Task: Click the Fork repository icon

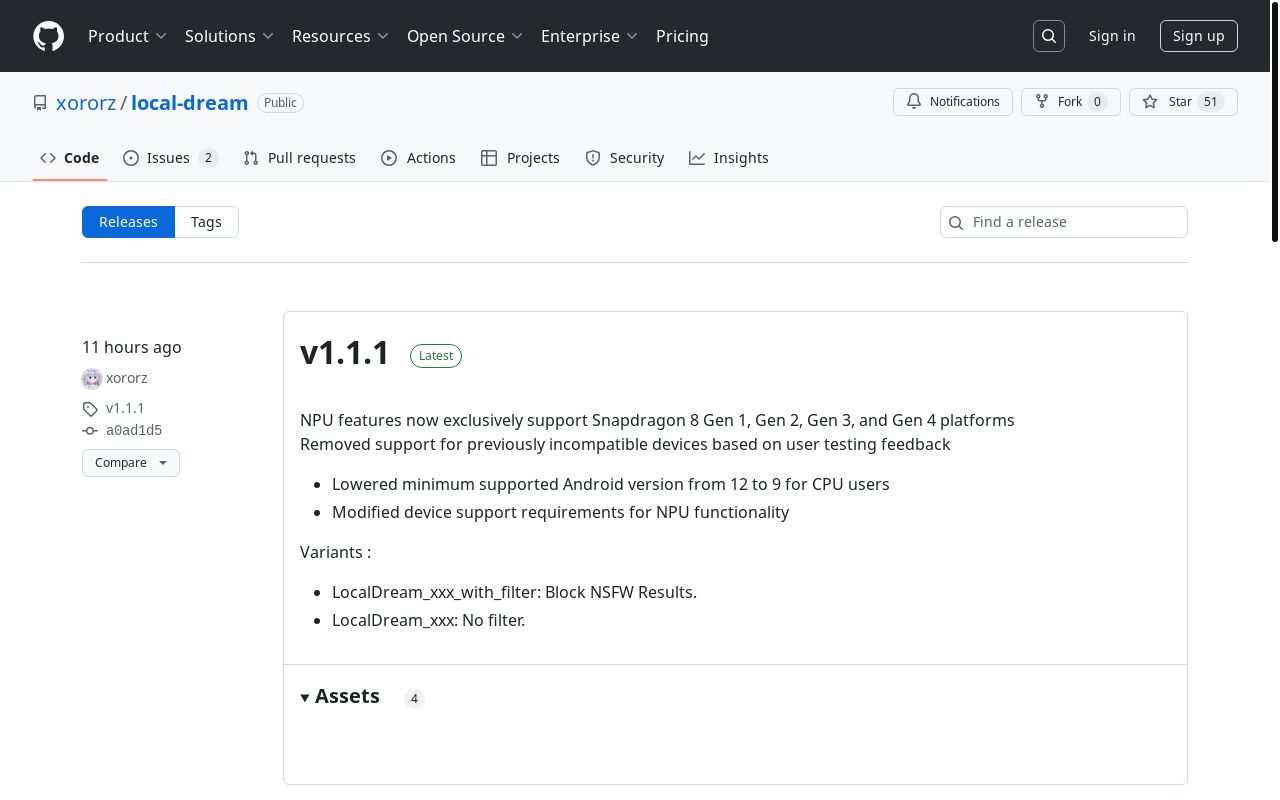Action: tap(1042, 102)
